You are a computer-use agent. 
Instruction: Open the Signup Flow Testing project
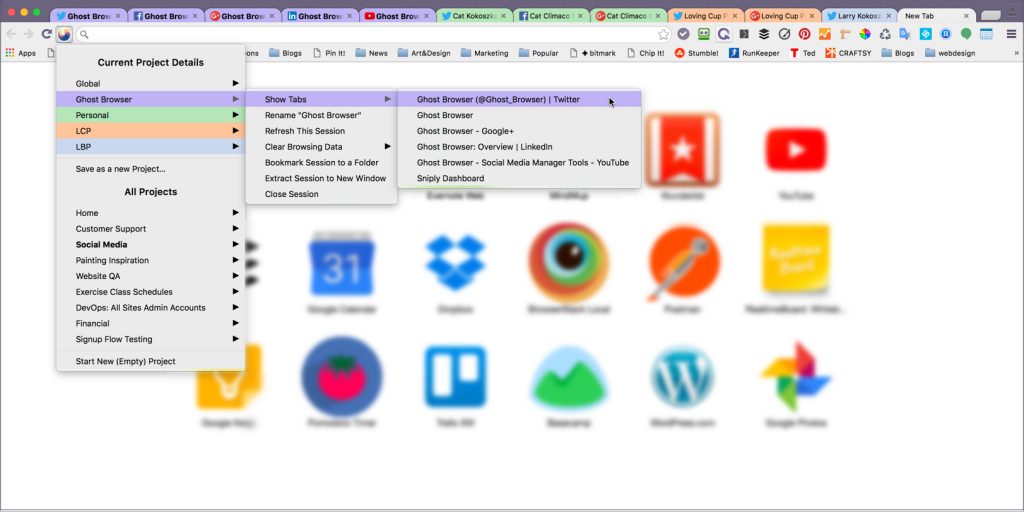click(x=151, y=339)
